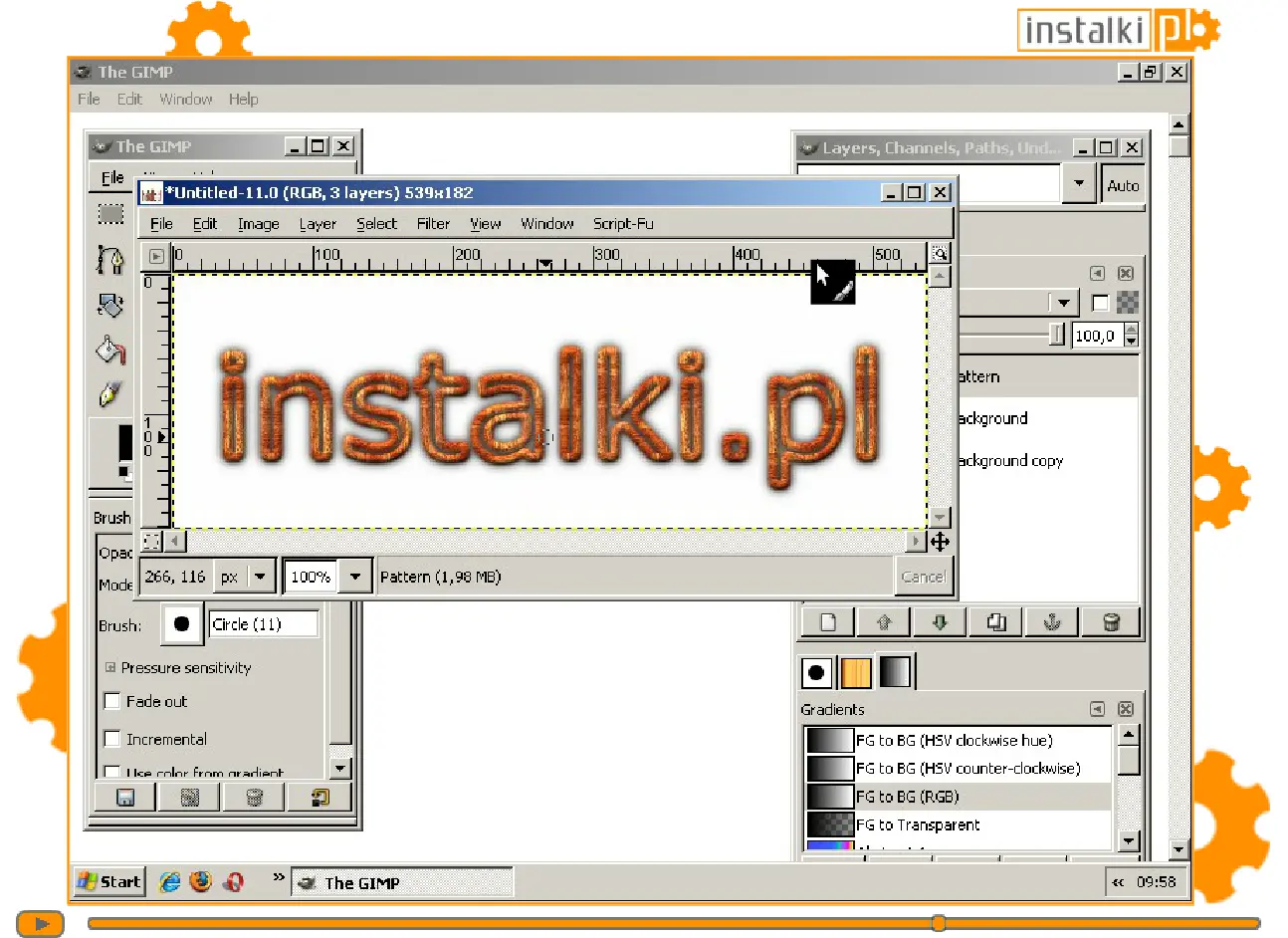Lower the selected layer with down arrow
Screen dimensions: 1288x938
(x=940, y=622)
